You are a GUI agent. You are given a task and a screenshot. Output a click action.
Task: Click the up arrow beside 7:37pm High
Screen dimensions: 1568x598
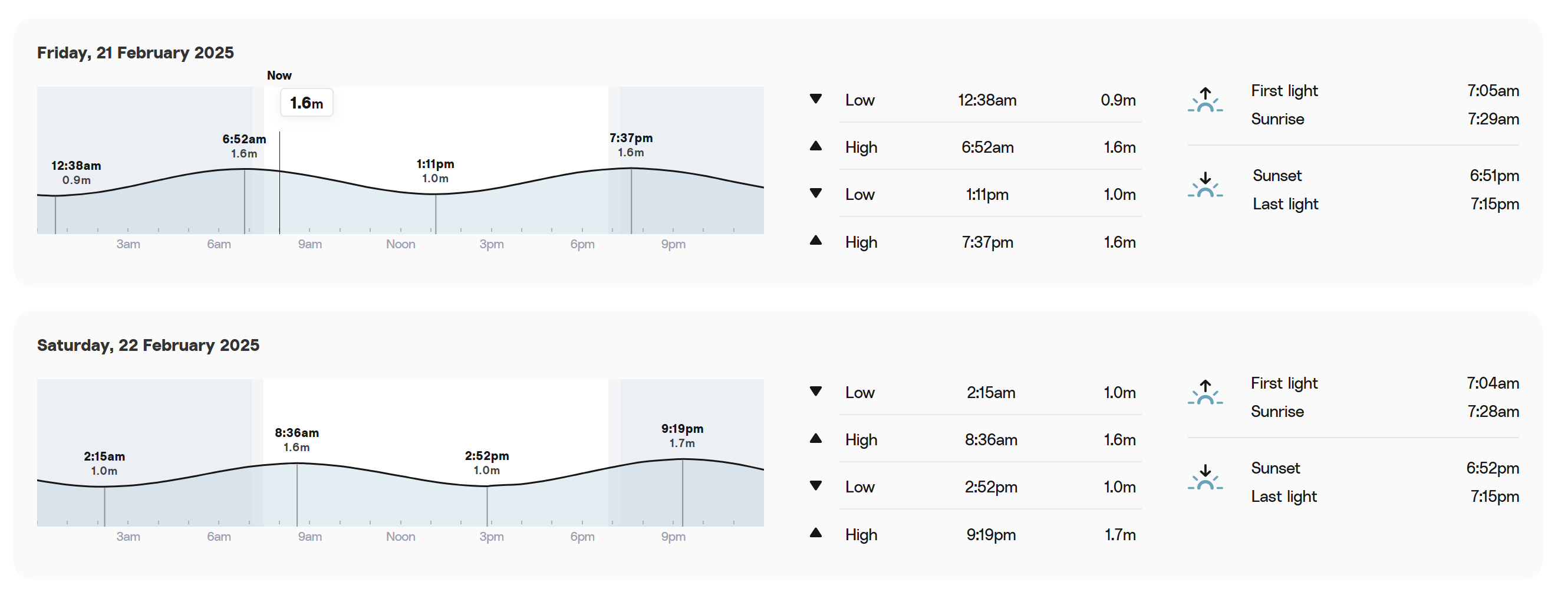pos(816,241)
